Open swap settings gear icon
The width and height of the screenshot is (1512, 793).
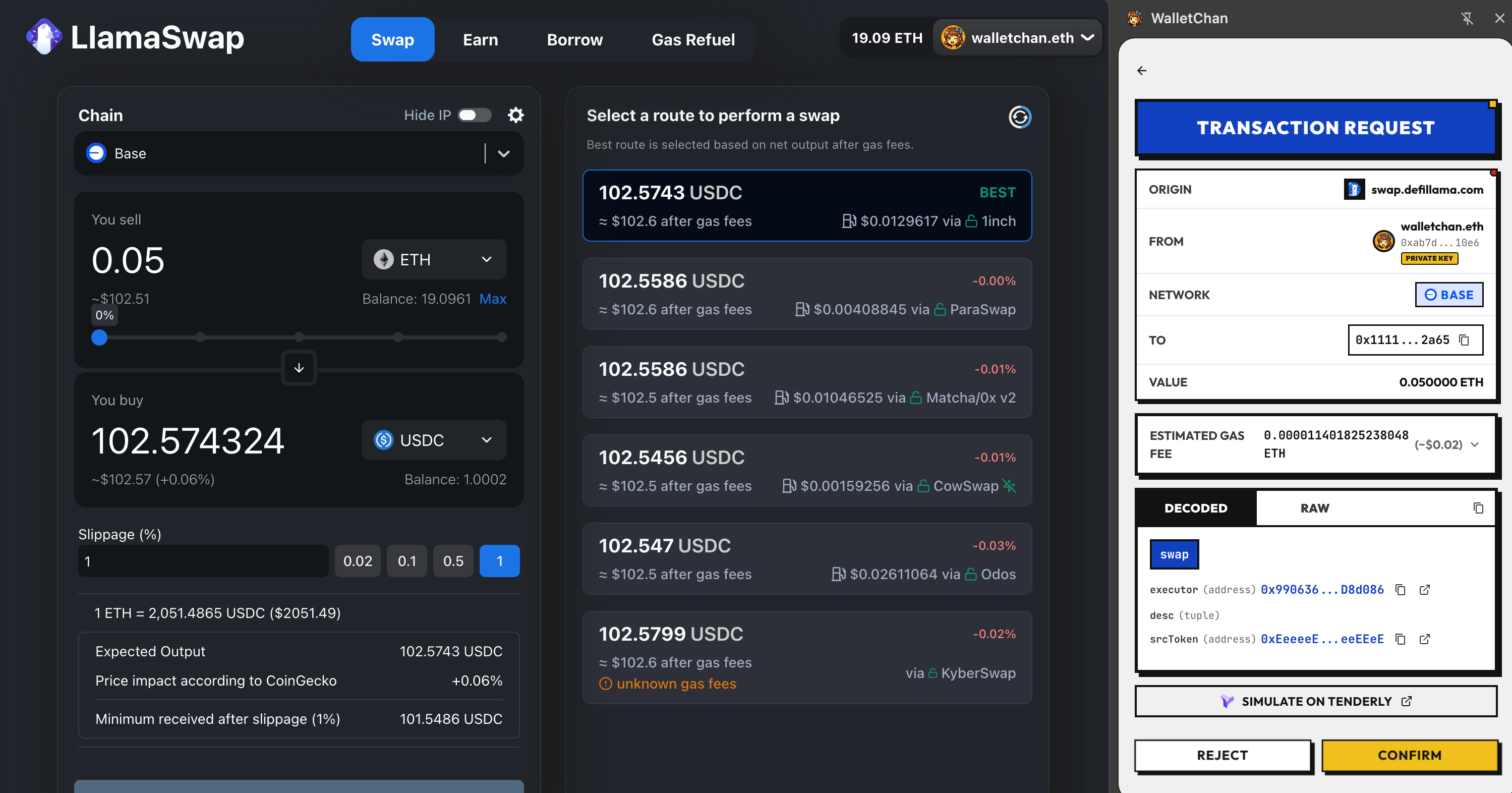click(515, 115)
